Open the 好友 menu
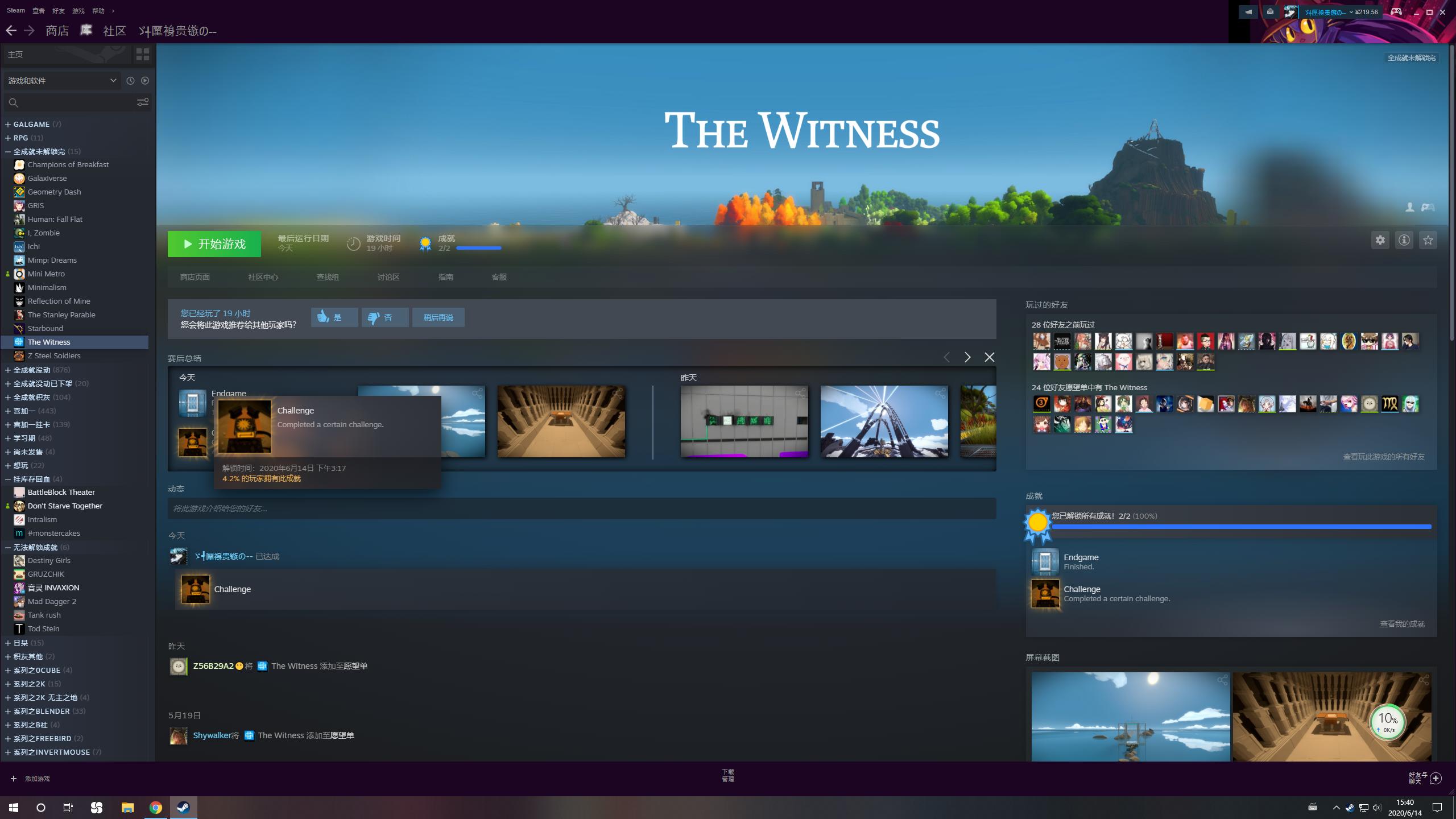The height and width of the screenshot is (819, 1456). tap(59, 10)
